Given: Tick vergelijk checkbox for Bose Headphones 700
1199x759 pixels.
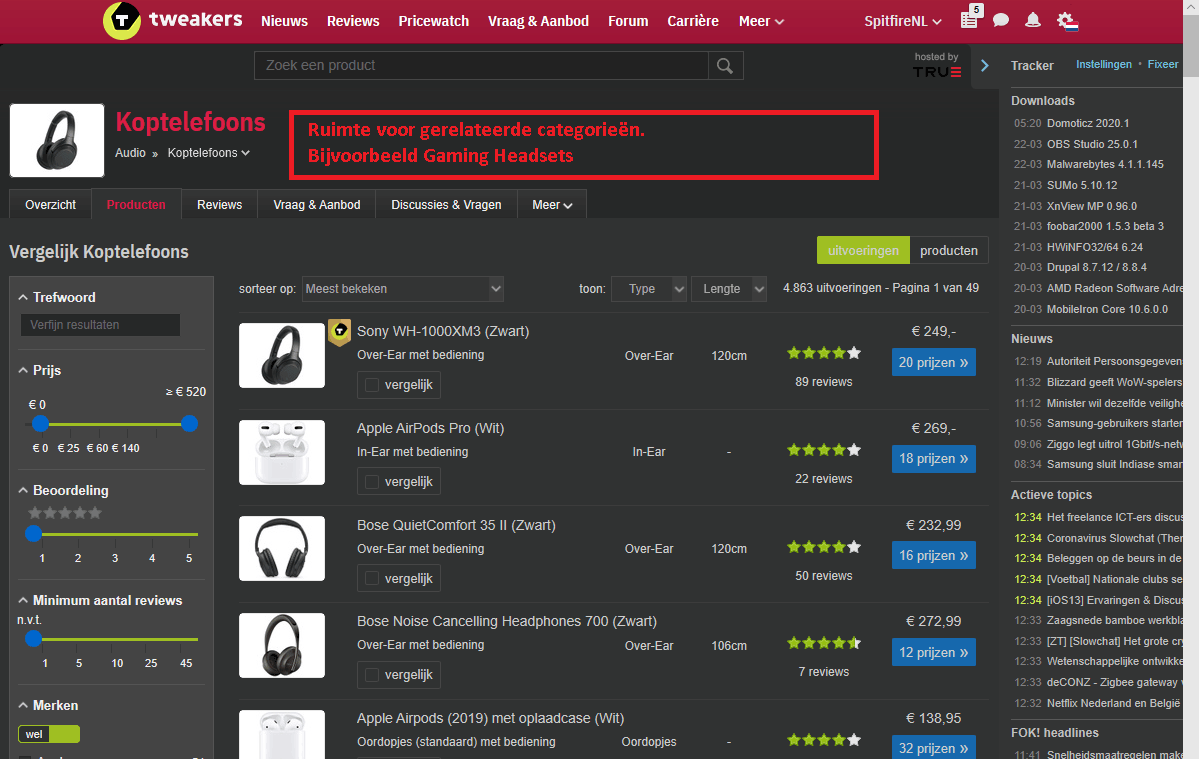Looking at the screenshot, I should 372,675.
